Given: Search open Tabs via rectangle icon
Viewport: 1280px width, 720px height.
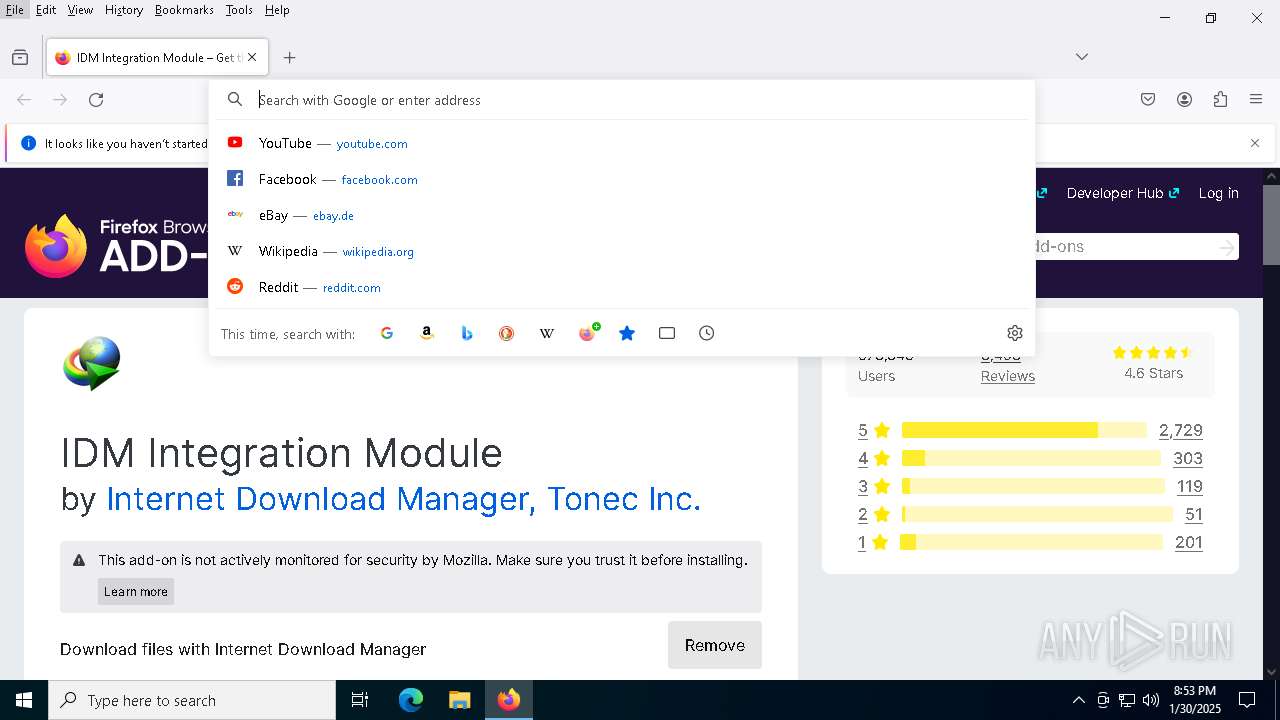Looking at the screenshot, I should tap(667, 333).
